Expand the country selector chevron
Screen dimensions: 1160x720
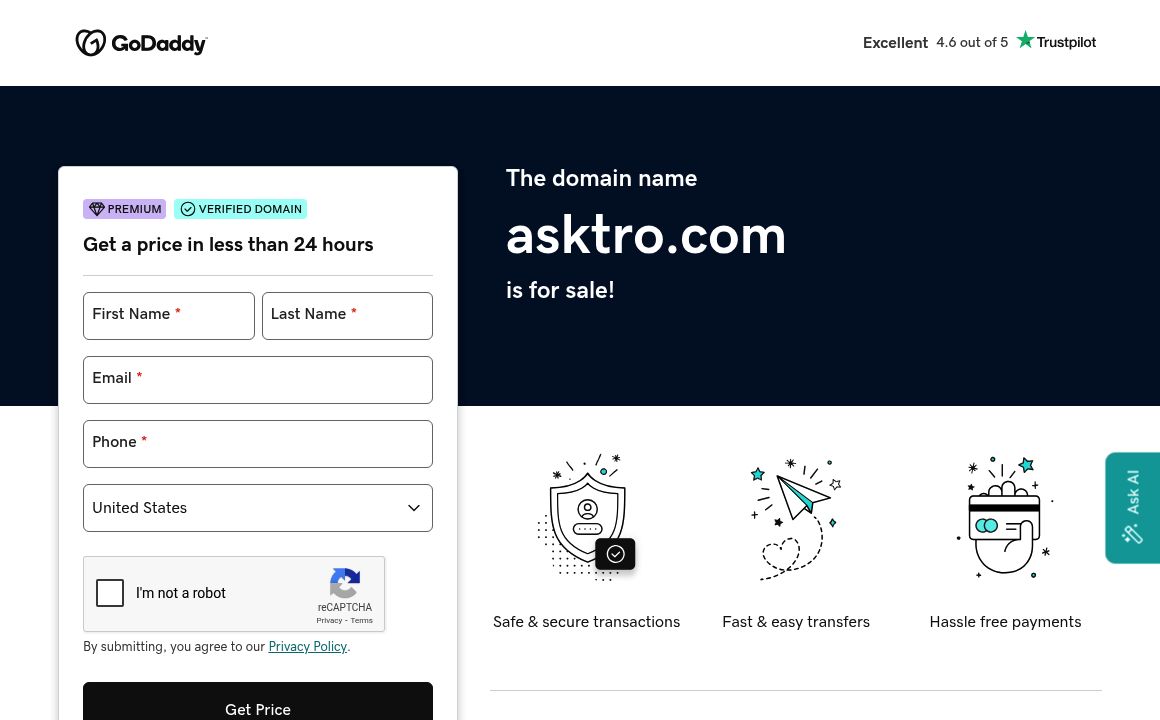pos(413,508)
